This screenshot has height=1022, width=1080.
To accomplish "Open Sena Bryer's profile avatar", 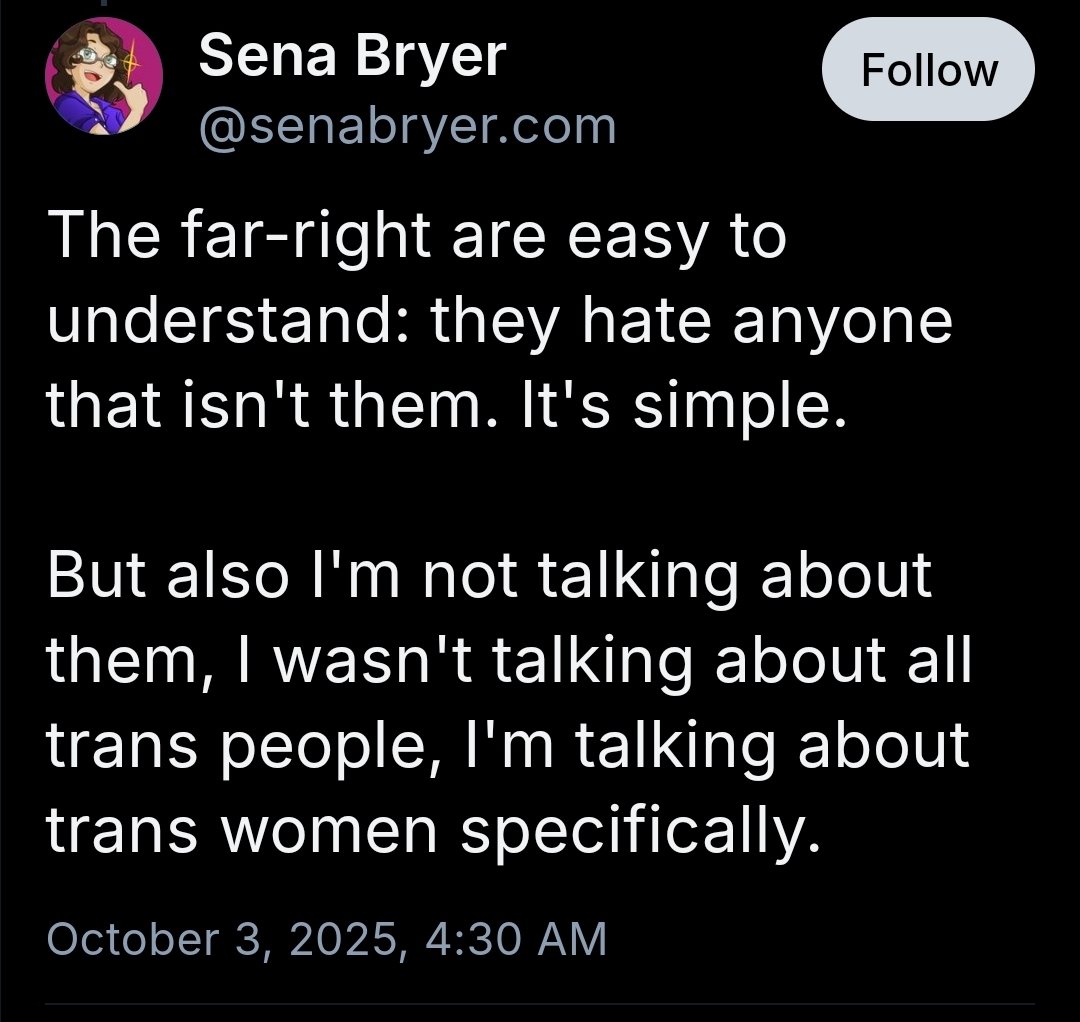I will pos(103,78).
